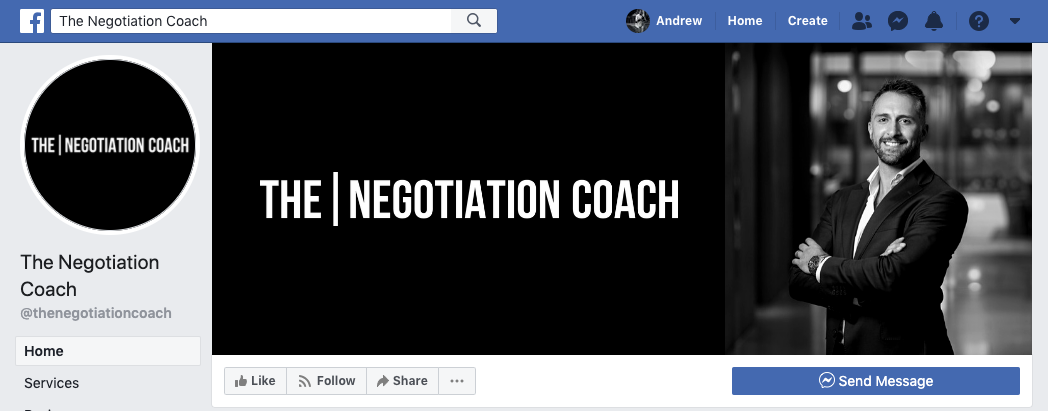Click the search magnifier button
The image size is (1048, 411).
tap(474, 21)
